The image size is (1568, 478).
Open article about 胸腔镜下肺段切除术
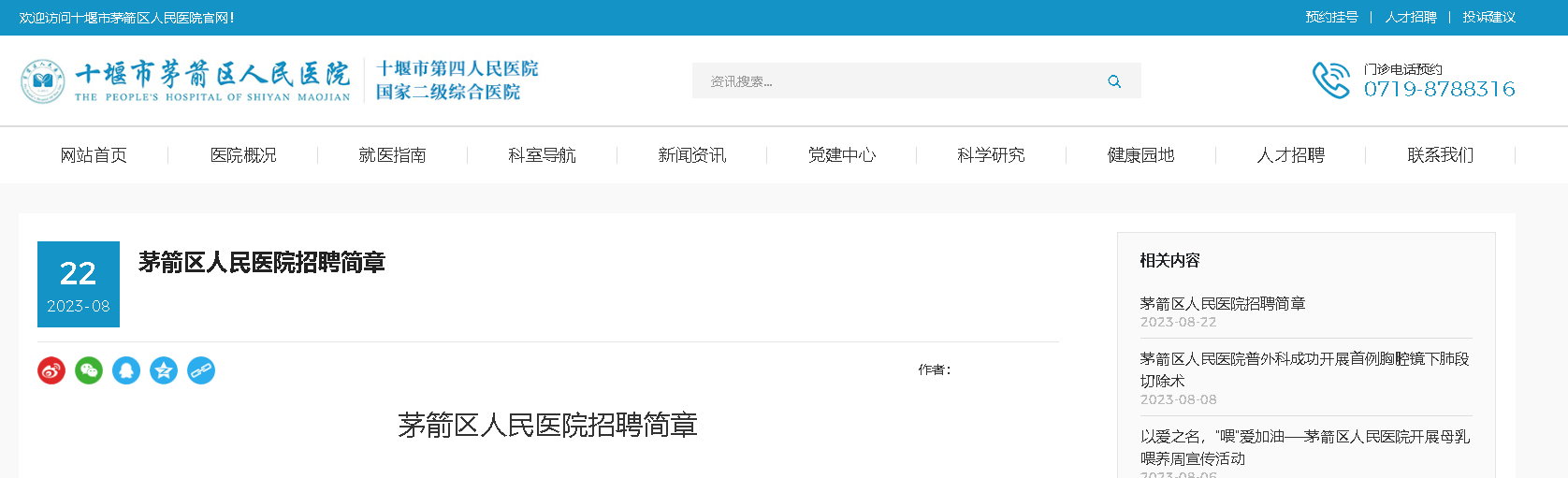tap(1305, 370)
